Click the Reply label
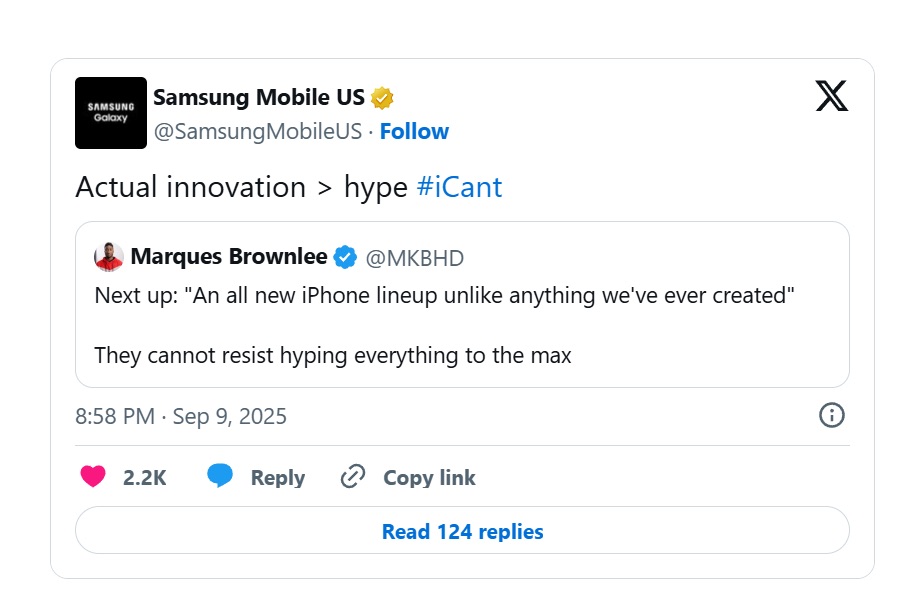The image size is (901, 609). 278,477
